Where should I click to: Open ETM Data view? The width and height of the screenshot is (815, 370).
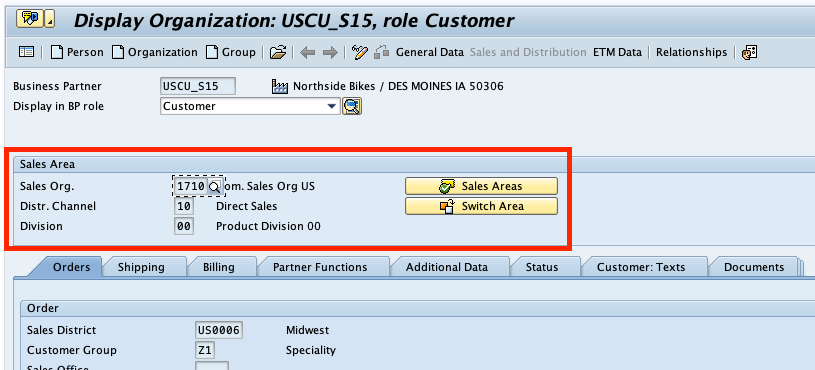pos(617,52)
